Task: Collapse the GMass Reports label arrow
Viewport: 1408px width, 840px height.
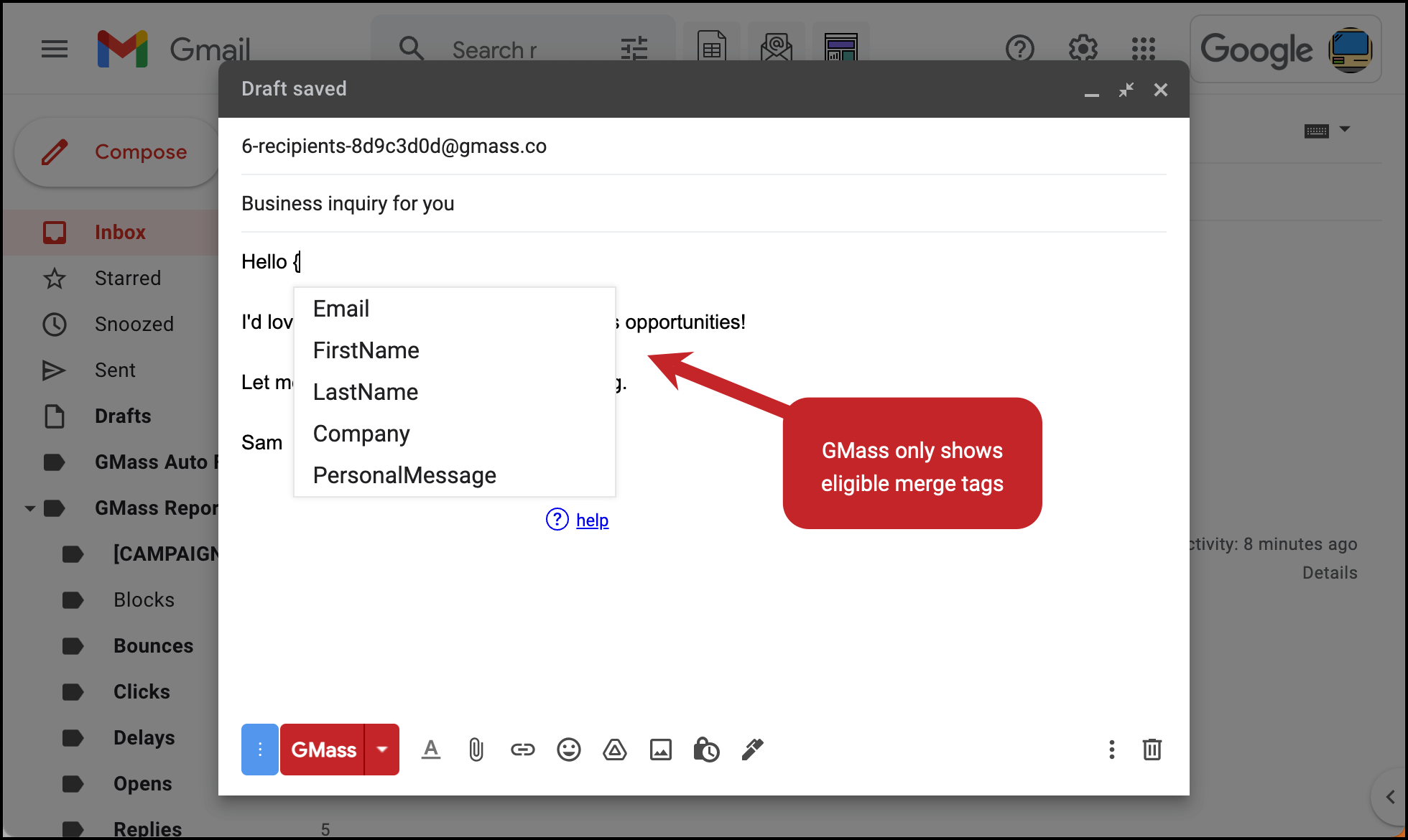Action: (30, 508)
